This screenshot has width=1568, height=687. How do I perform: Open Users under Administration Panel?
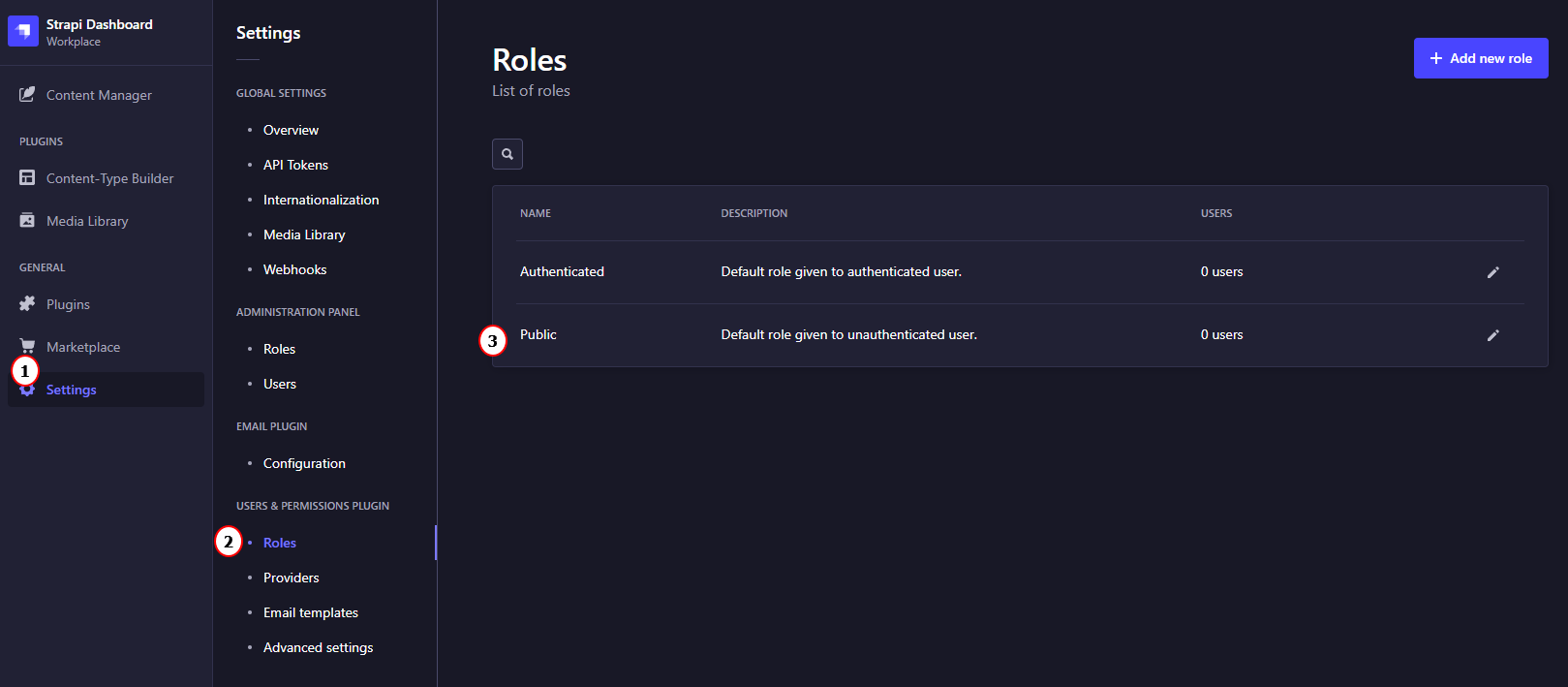tap(280, 384)
